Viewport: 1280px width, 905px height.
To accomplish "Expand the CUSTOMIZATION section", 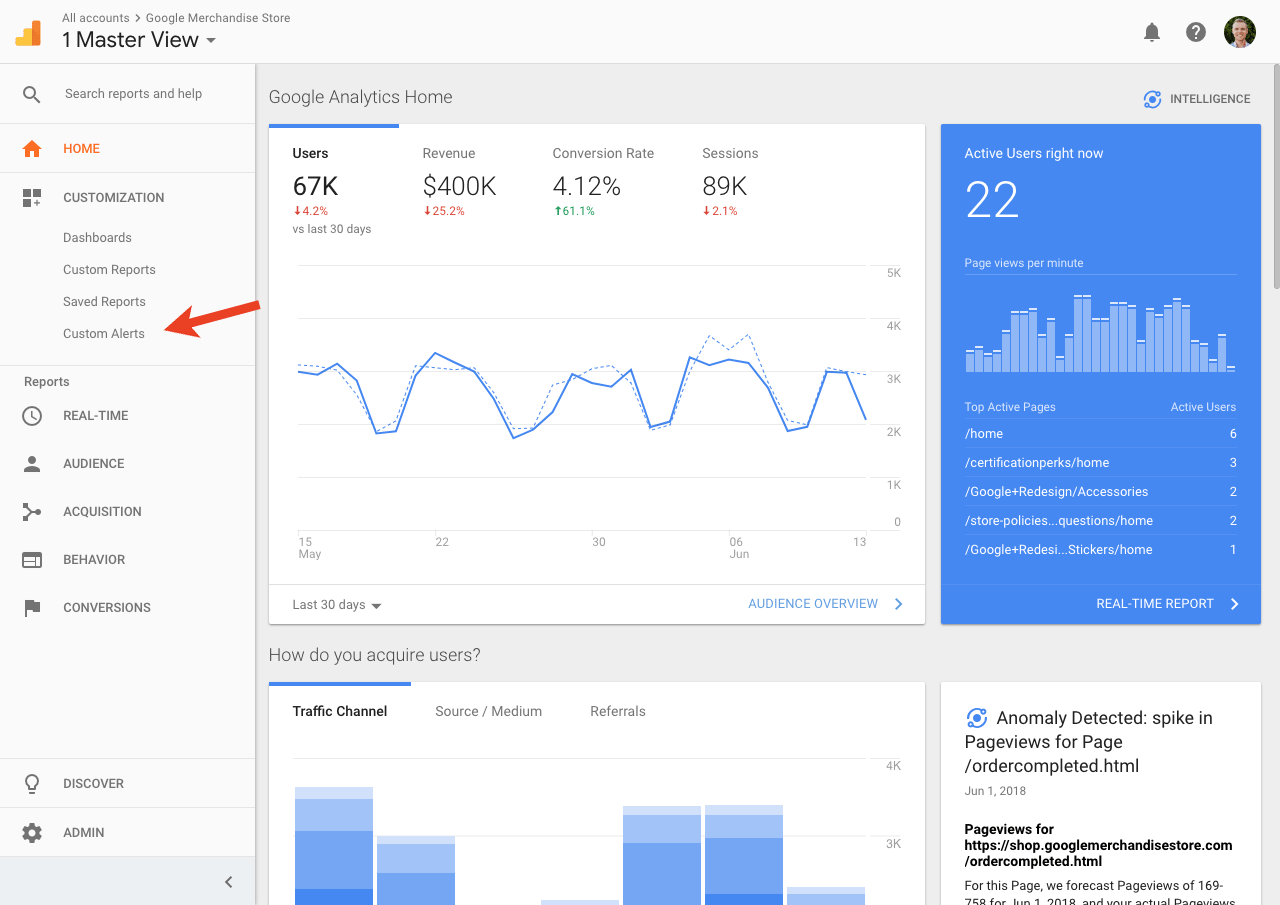I will 128,198.
